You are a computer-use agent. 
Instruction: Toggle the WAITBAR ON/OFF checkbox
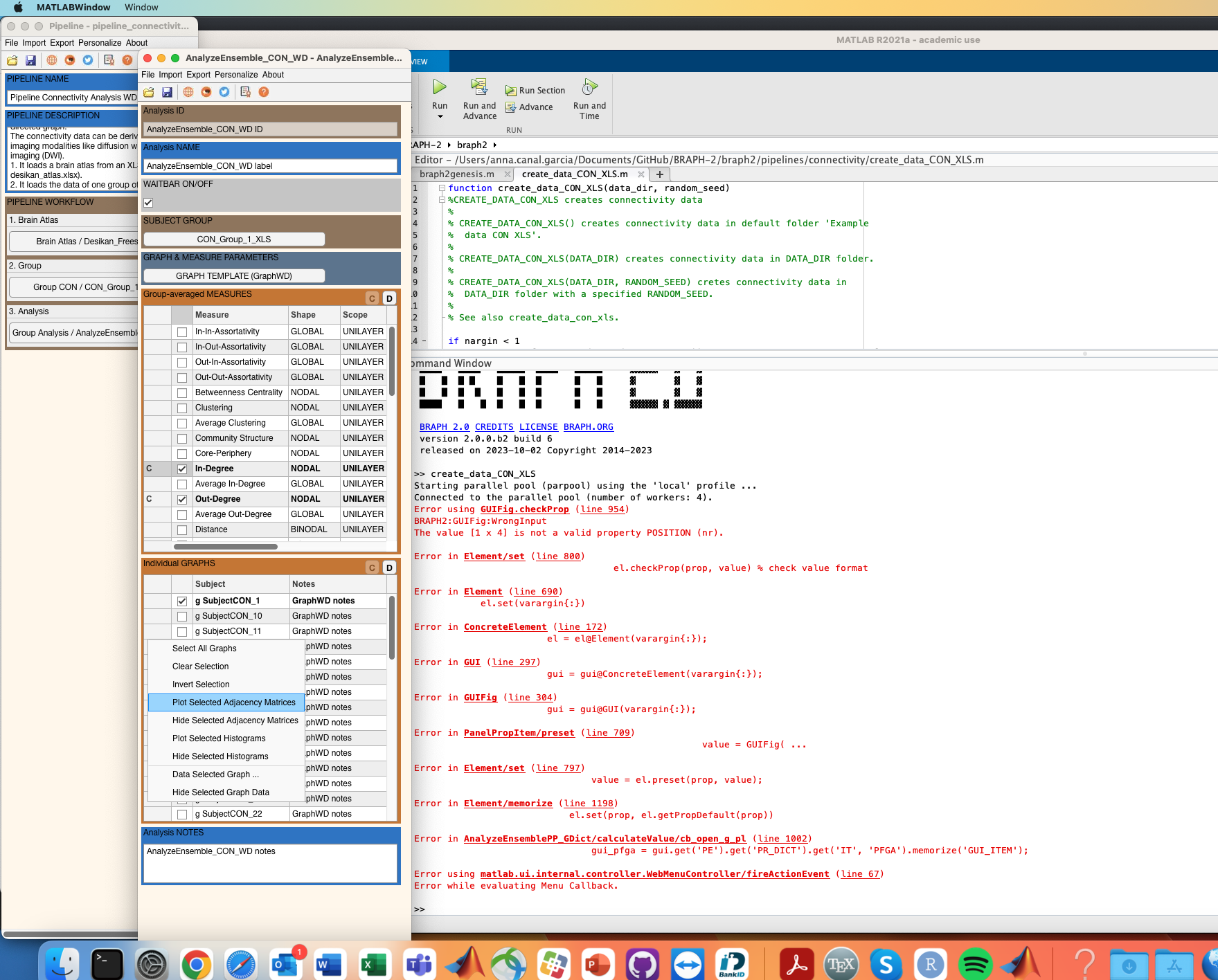coord(148,202)
